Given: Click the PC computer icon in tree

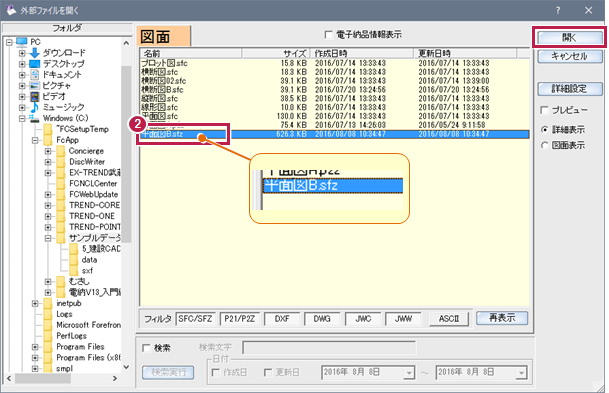Looking at the screenshot, I should (22, 42).
